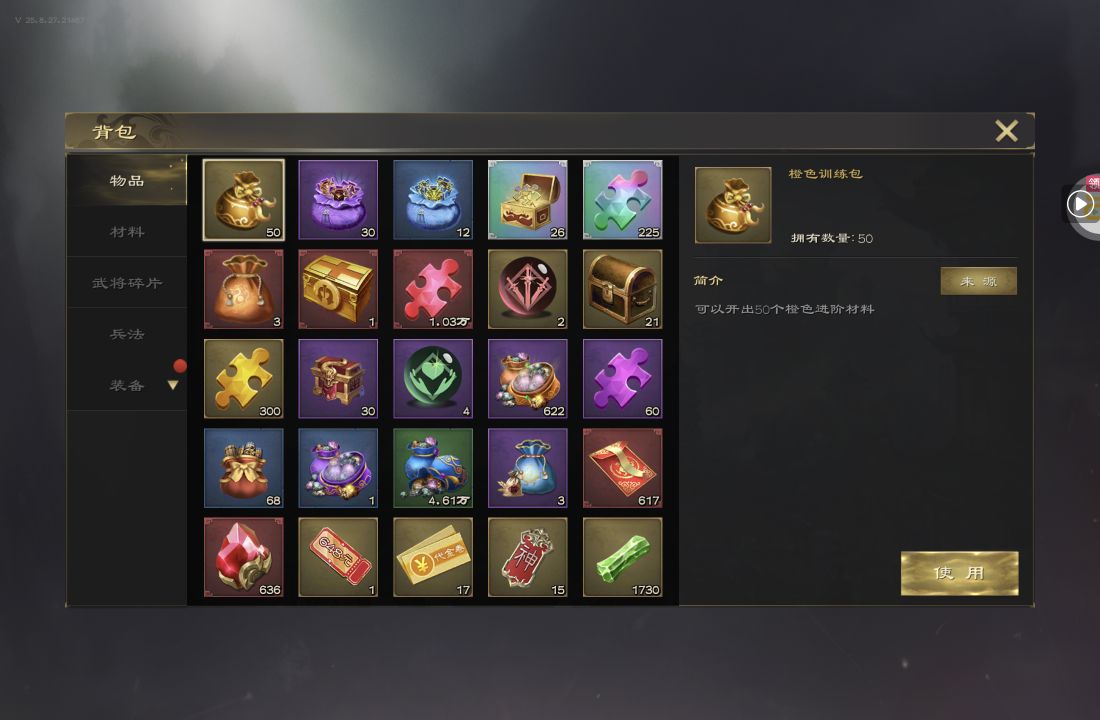Open the 兵法 tab
Screen dimensions: 1100x720
pos(127,334)
